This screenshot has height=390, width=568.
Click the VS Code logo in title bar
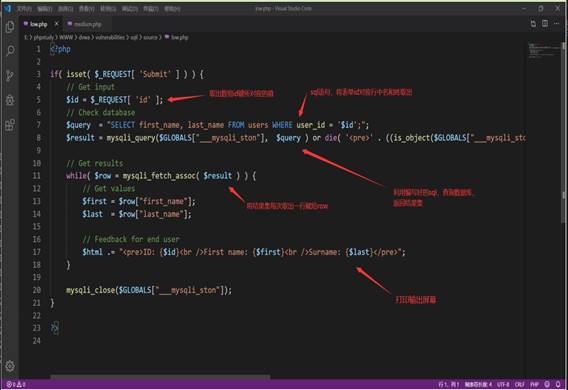(8, 8)
